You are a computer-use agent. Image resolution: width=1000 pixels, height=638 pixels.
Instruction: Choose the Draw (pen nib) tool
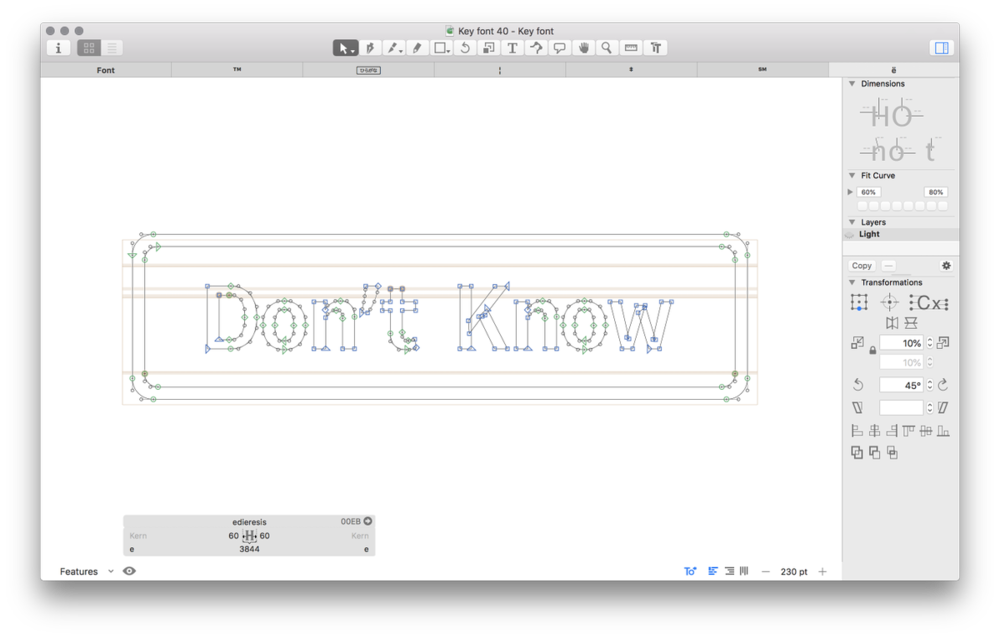click(370, 48)
